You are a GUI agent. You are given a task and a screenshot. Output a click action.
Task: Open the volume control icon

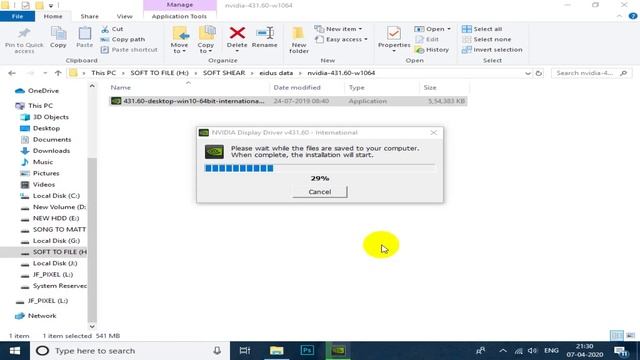point(532,351)
